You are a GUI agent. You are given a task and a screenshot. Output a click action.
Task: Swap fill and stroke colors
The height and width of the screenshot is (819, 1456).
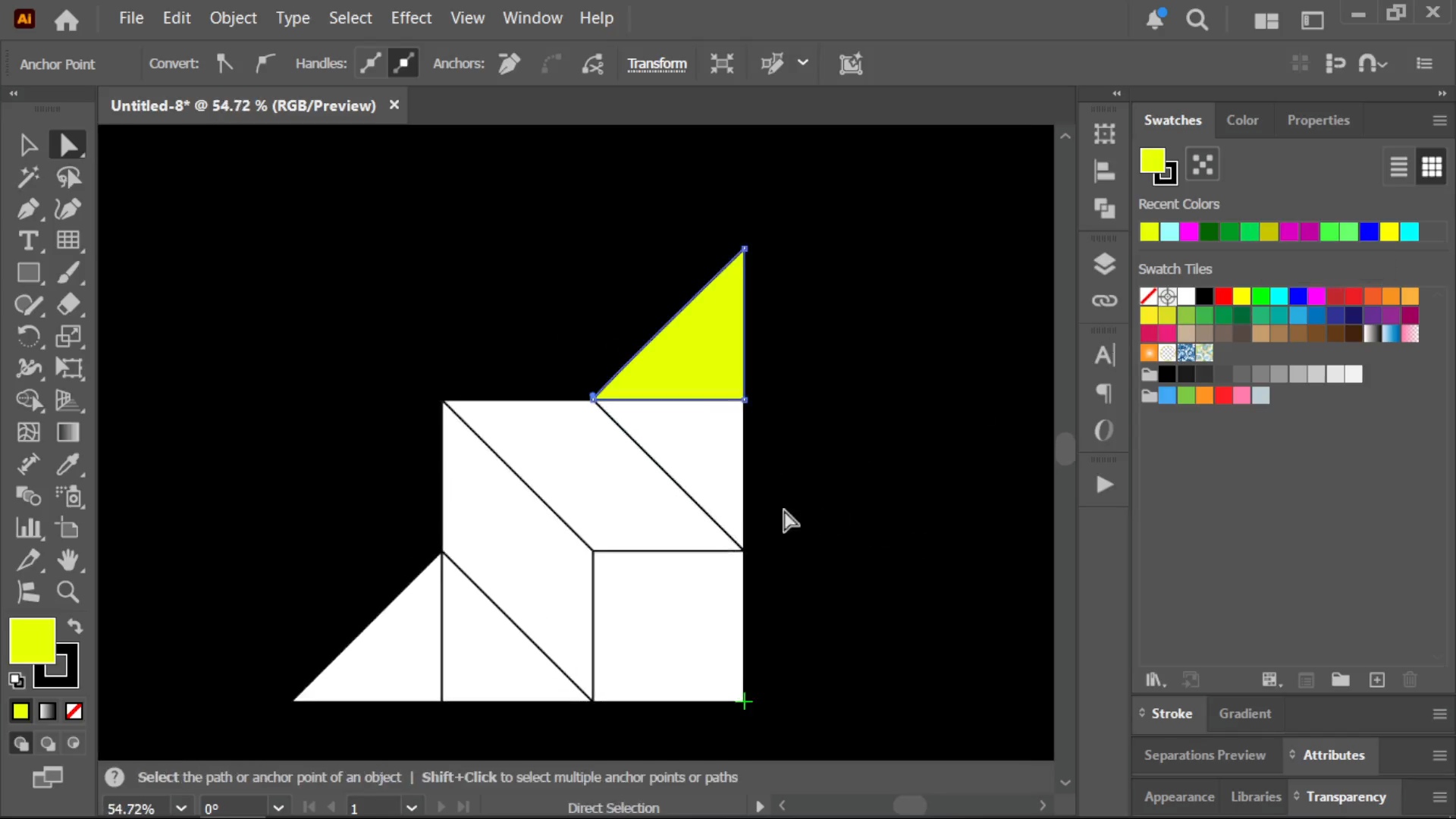[74, 626]
